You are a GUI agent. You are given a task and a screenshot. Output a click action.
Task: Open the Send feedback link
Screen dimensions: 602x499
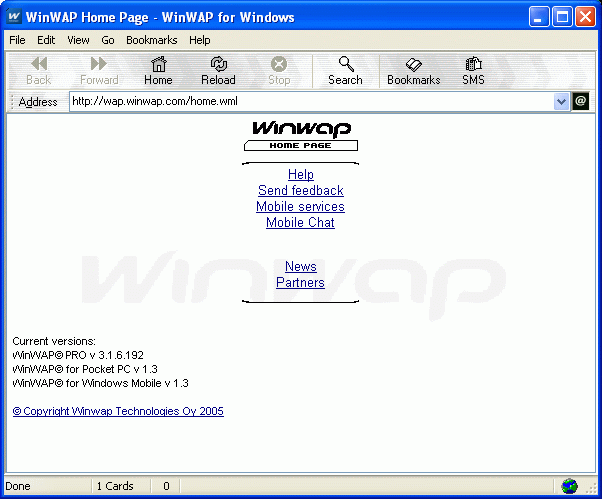click(x=301, y=190)
